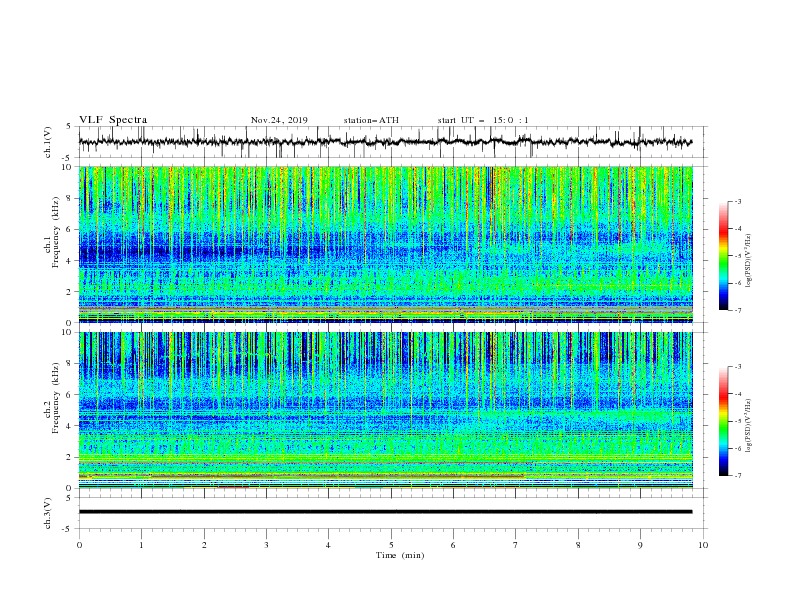The height and width of the screenshot is (612, 792).
Task: Click the "Time (min)" x-axis label
Action: pyautogui.click(x=400, y=555)
